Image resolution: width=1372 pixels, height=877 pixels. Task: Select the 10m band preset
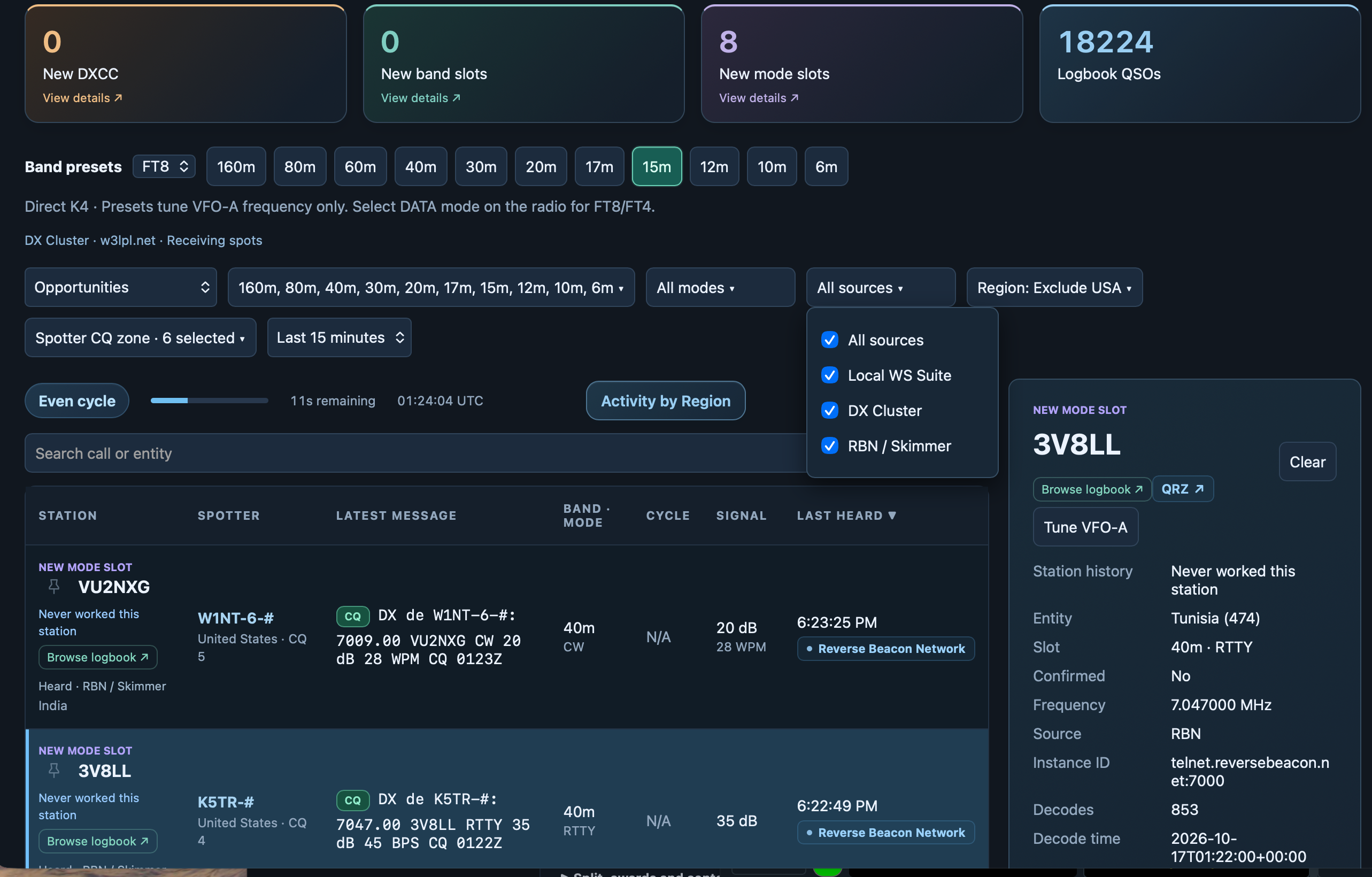(772, 166)
